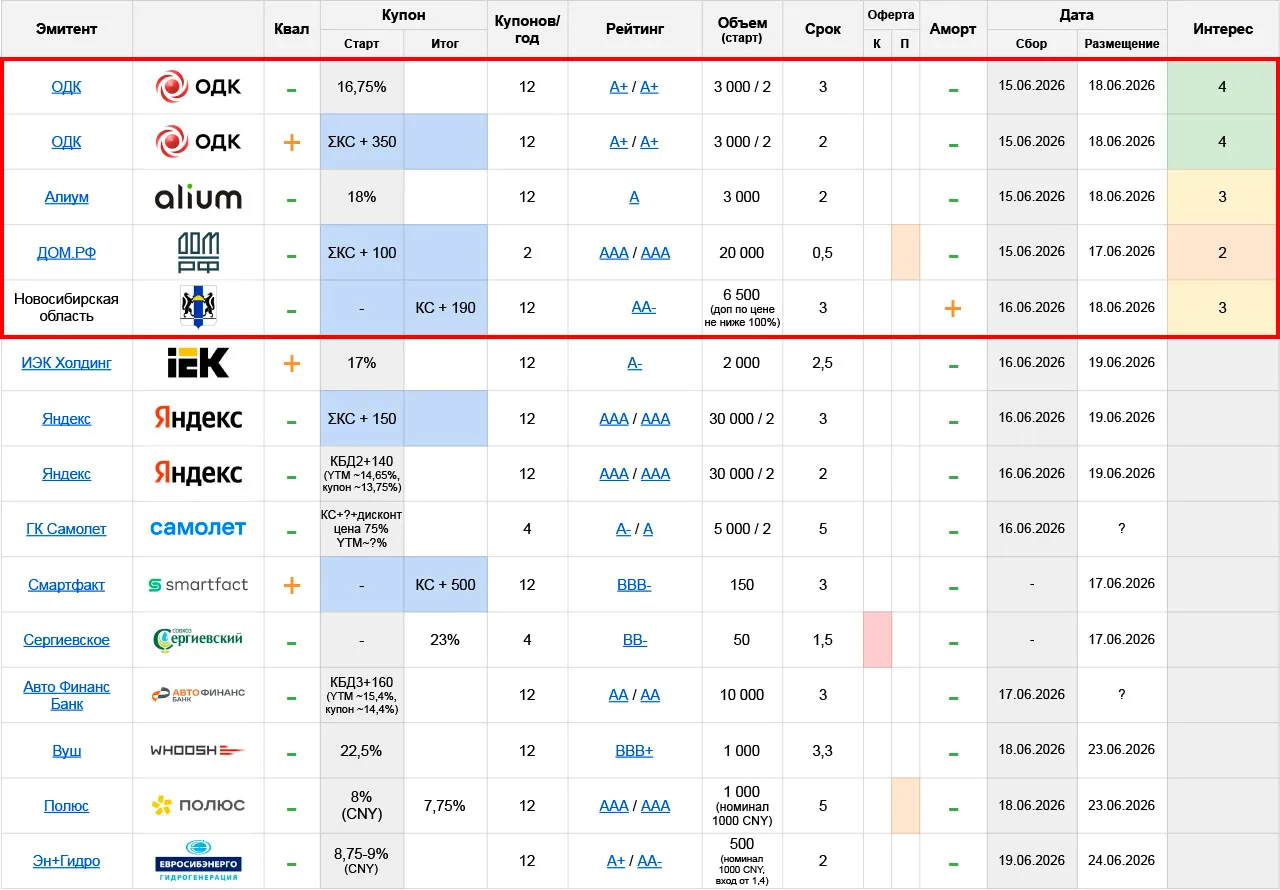The height and width of the screenshot is (890, 1280).
Task: Open the ГК Самолет issuer link
Action: click(66, 529)
